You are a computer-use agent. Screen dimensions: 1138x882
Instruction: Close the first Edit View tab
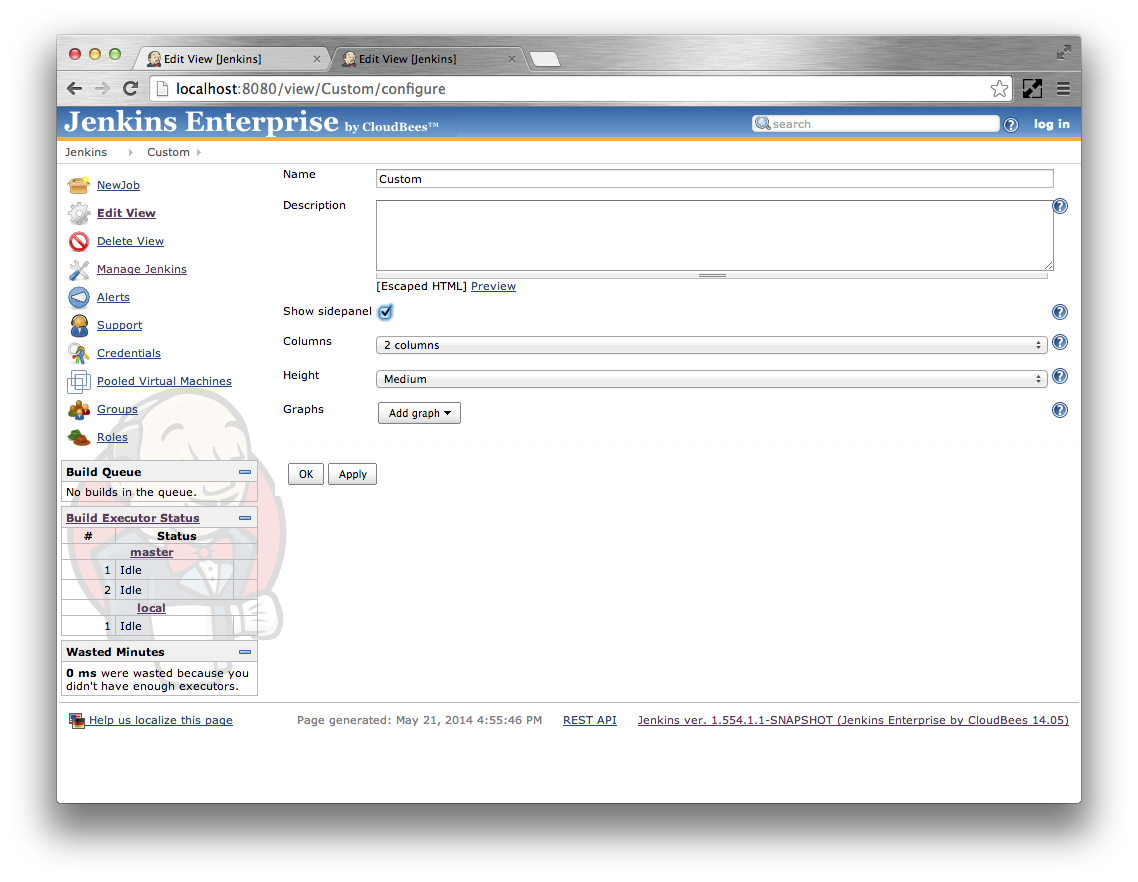[316, 60]
